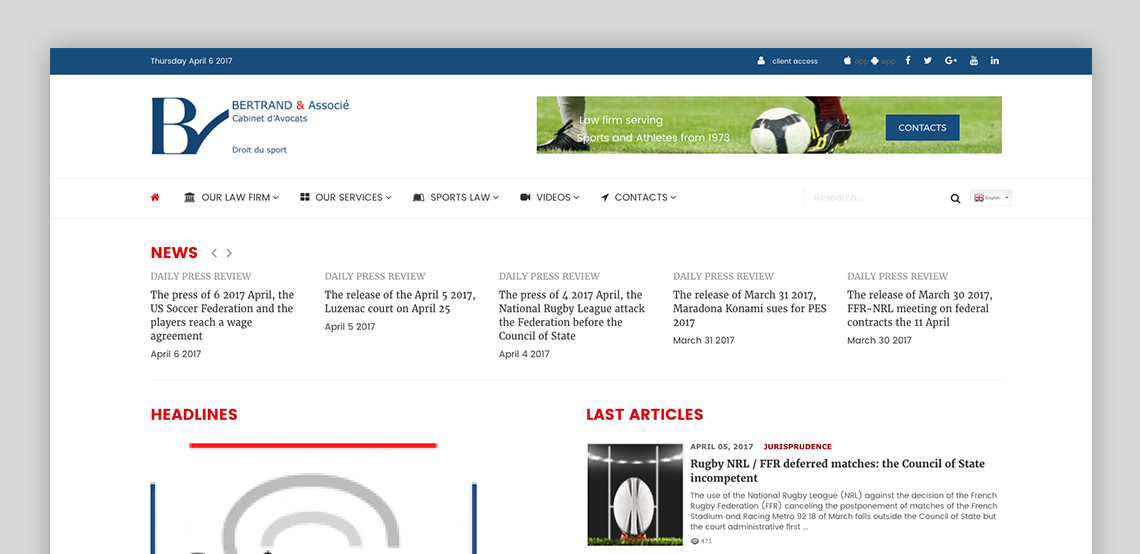Click the LinkedIn icon
Image resolution: width=1140 pixels, height=554 pixels.
tap(995, 60)
